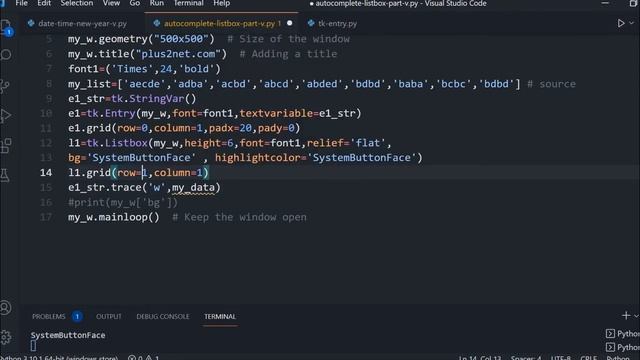Screen dimensions: 640x360
Task: Click line number 8 in the gutter
Action: (49, 84)
